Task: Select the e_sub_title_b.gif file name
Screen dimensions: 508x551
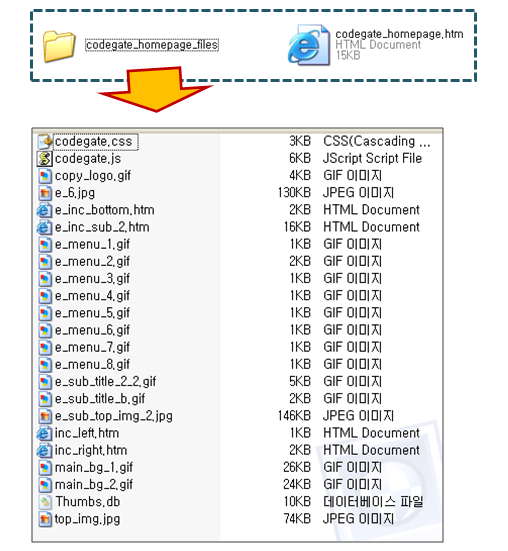Action: (x=100, y=399)
